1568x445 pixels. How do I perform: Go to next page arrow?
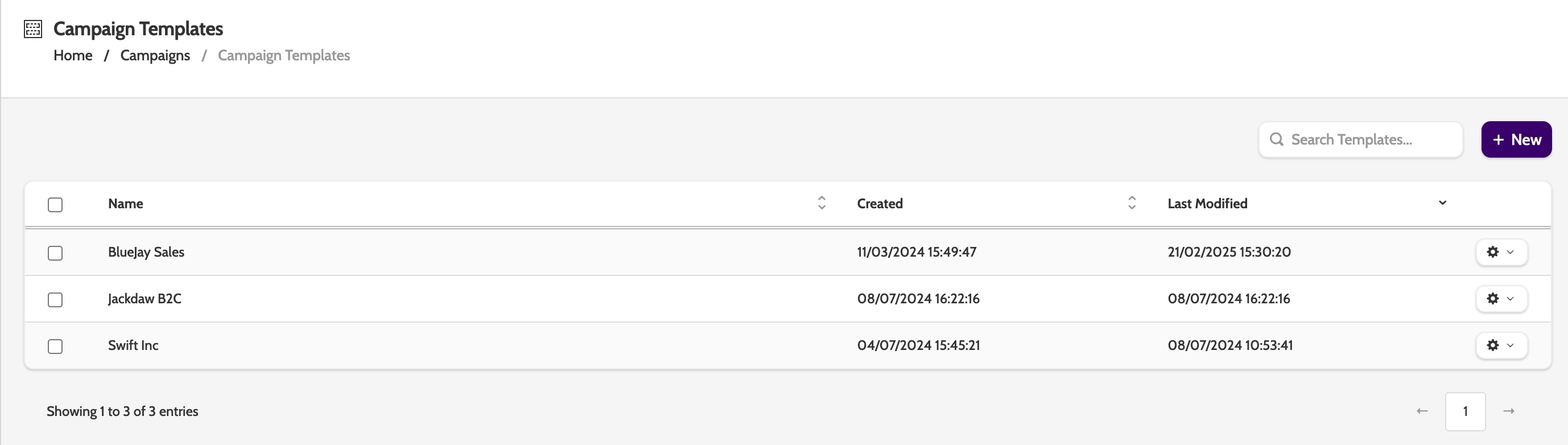tap(1508, 411)
